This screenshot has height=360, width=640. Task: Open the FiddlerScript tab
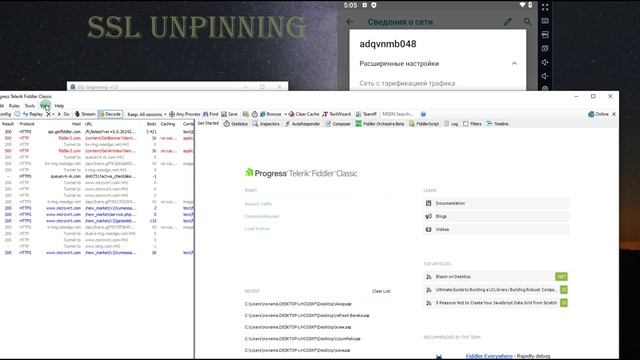click(x=424, y=124)
